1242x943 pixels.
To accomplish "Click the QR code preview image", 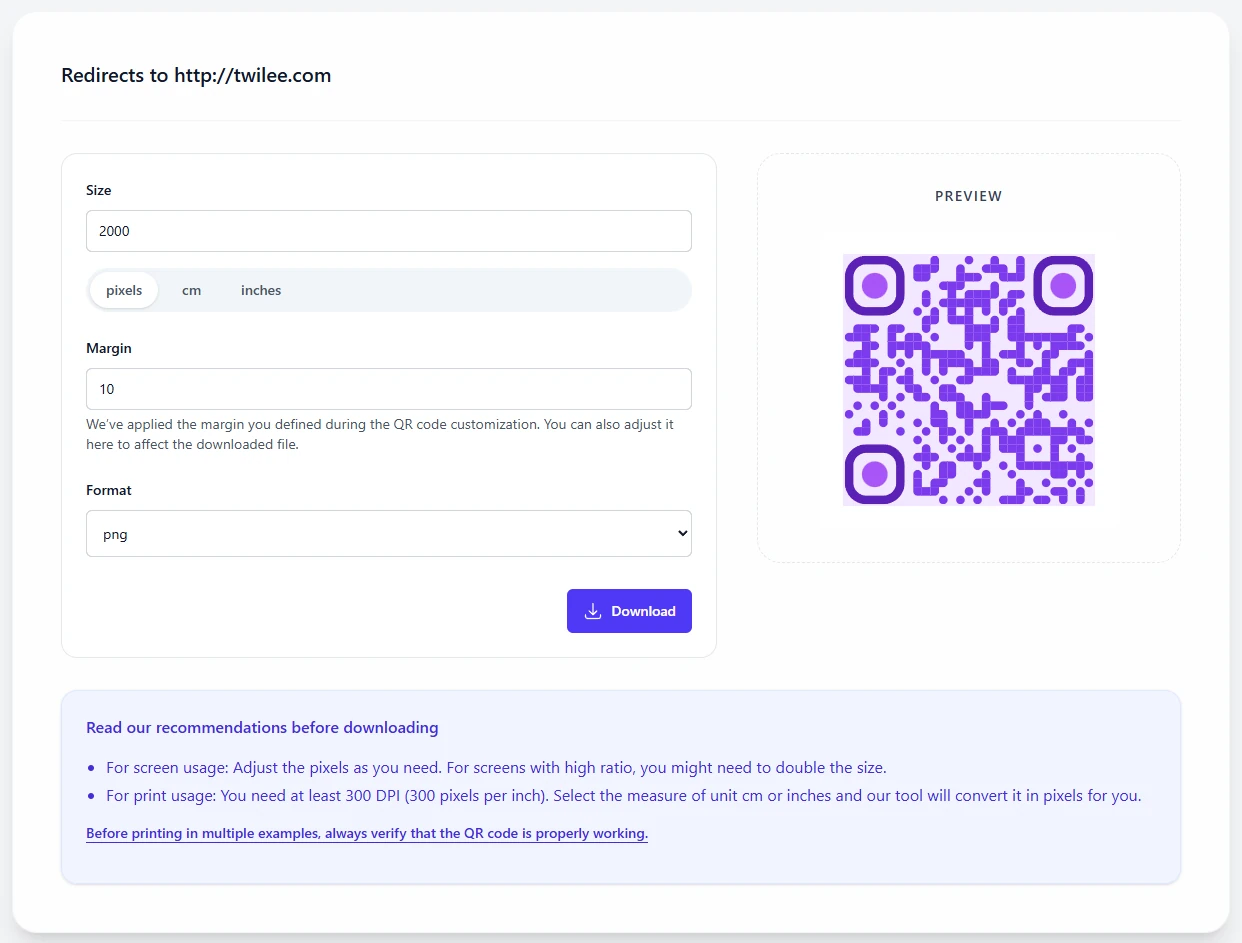I will pos(968,380).
